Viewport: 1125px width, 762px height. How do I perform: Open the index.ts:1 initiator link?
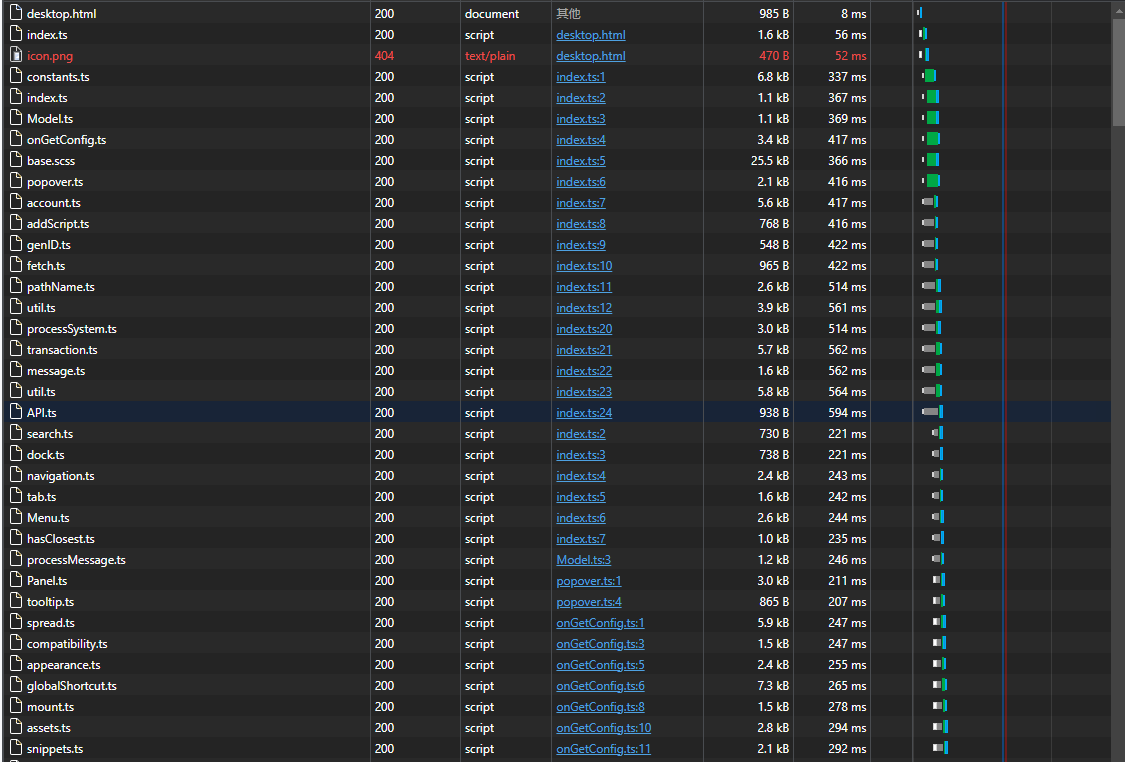tap(580, 77)
